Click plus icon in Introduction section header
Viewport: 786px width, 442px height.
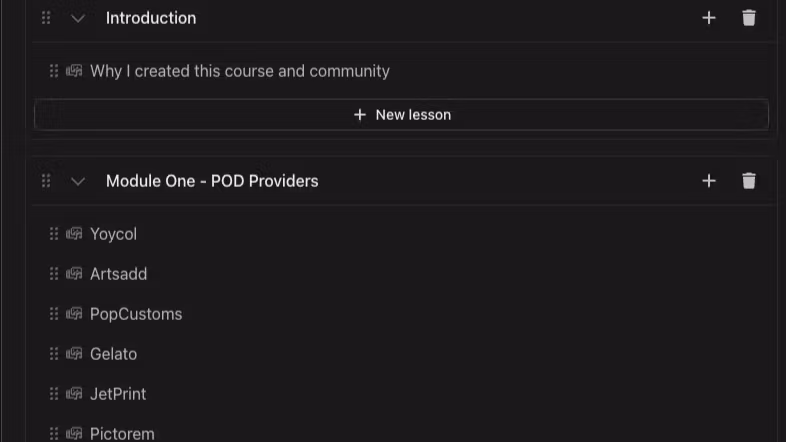pos(709,18)
